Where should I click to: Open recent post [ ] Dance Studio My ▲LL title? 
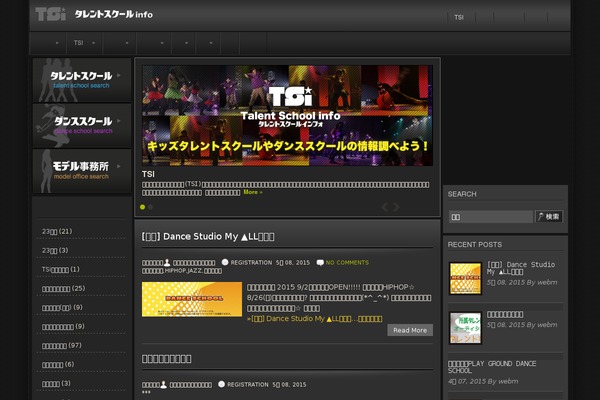tap(520, 268)
